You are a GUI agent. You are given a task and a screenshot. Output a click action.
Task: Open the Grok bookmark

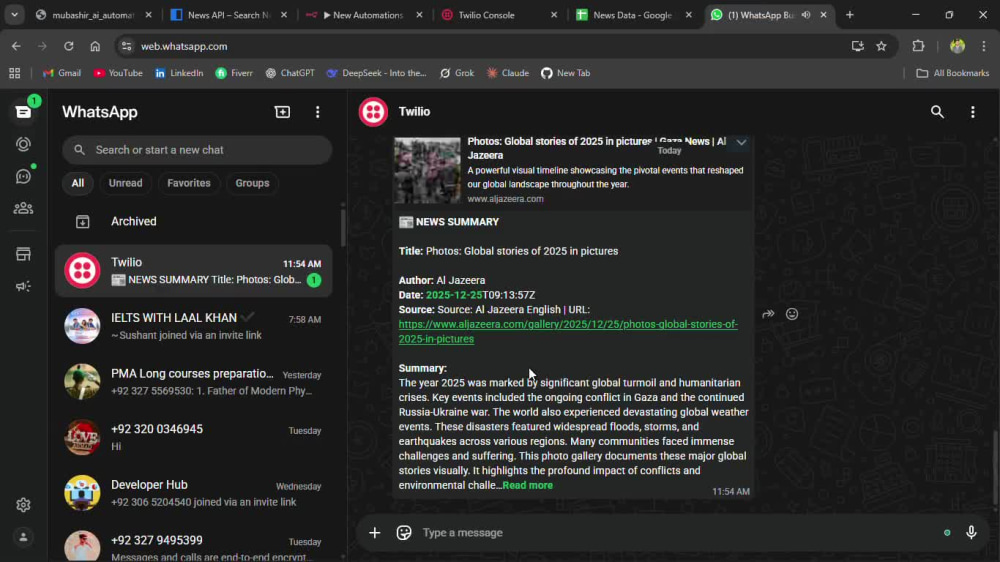457,73
